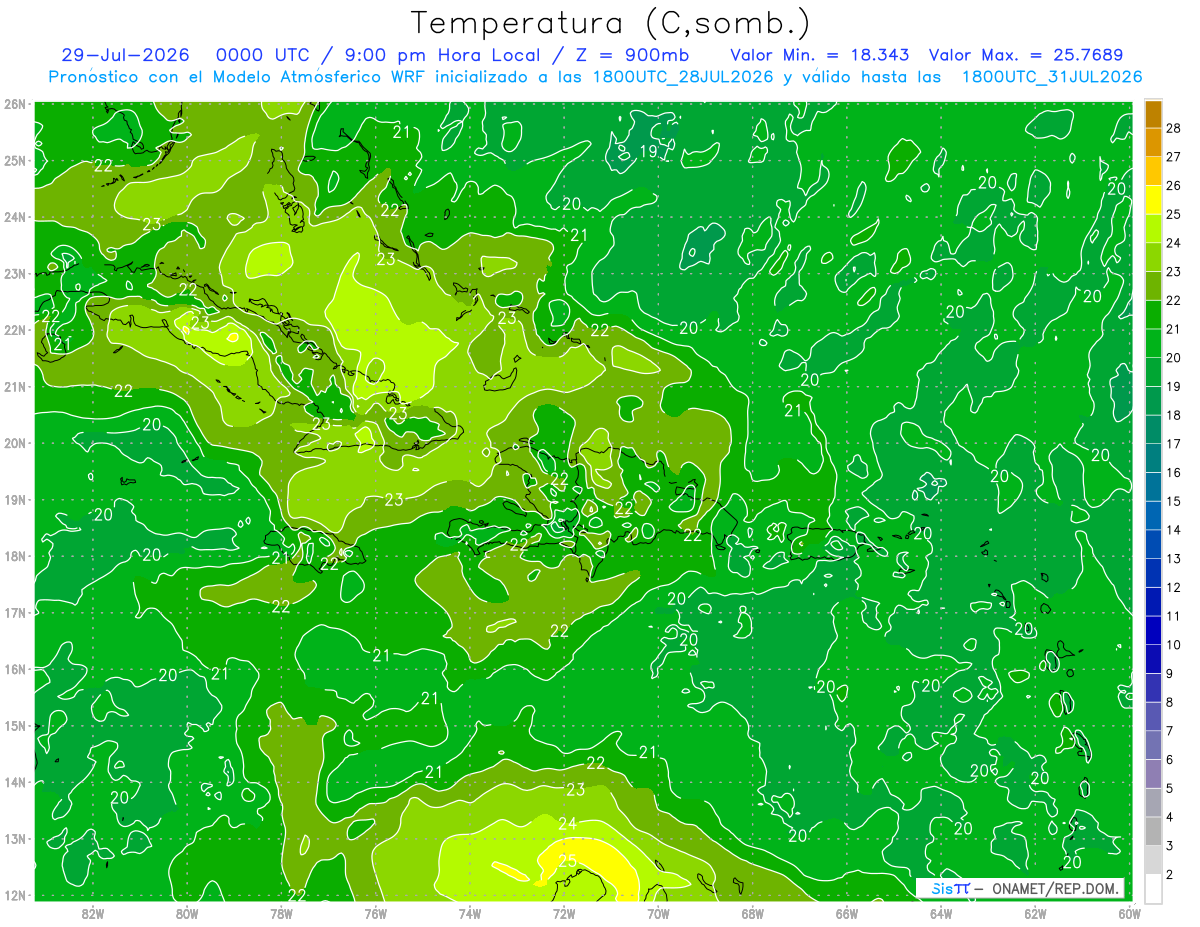The width and height of the screenshot is (1200, 927).
Task: Click the color bar segment between 23 and 24
Action: [x=1153, y=257]
